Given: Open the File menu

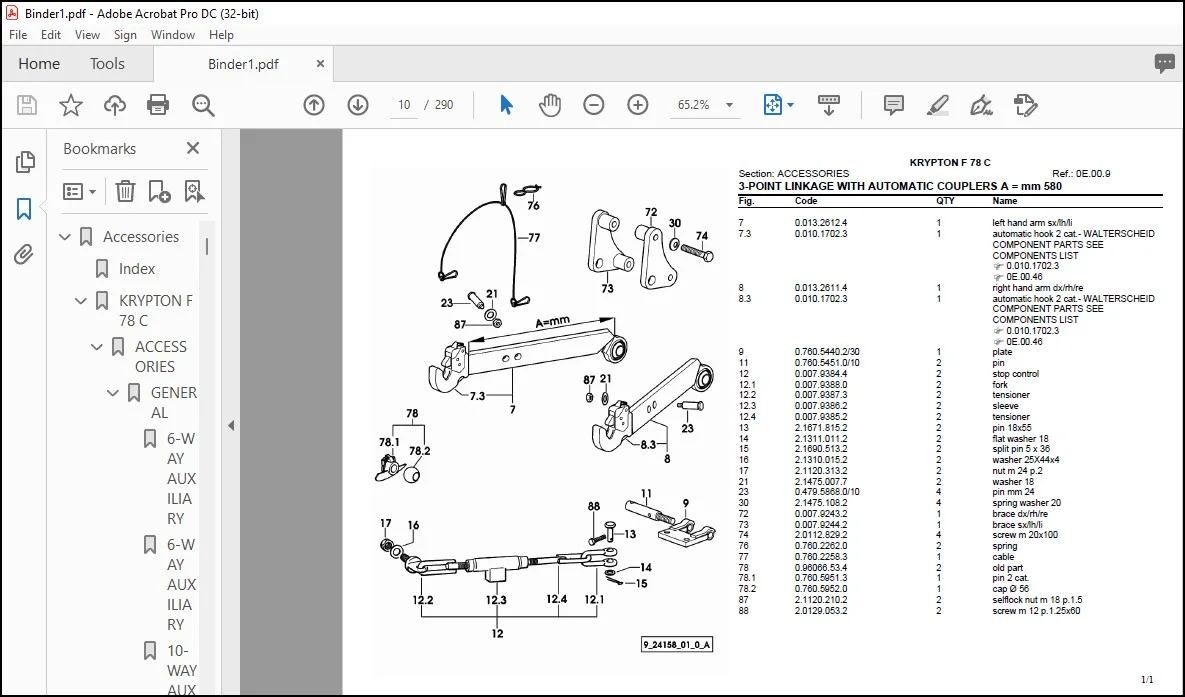Looking at the screenshot, I should coord(18,35).
